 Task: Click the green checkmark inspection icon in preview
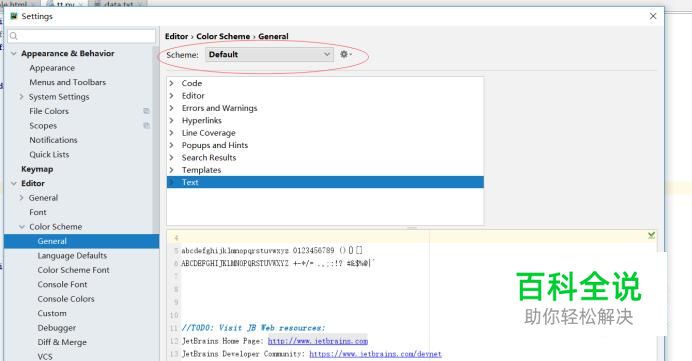point(651,235)
